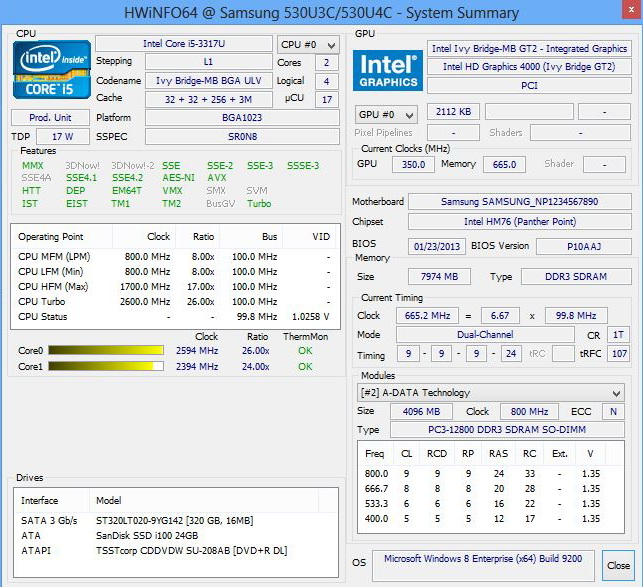Click the GPU clock 350.0 field
643x587 pixels.
pyautogui.click(x=413, y=164)
